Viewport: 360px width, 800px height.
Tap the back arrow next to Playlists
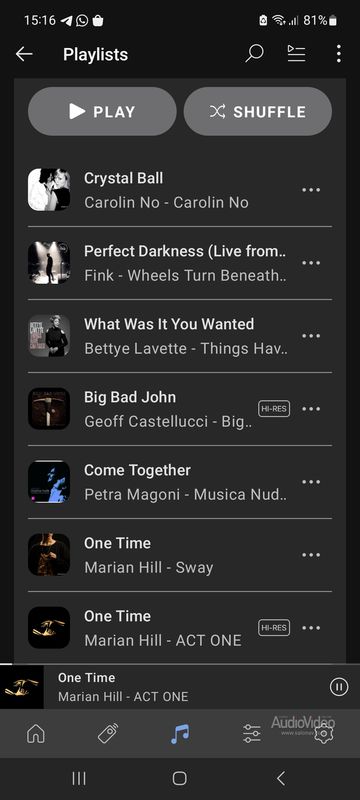24,54
